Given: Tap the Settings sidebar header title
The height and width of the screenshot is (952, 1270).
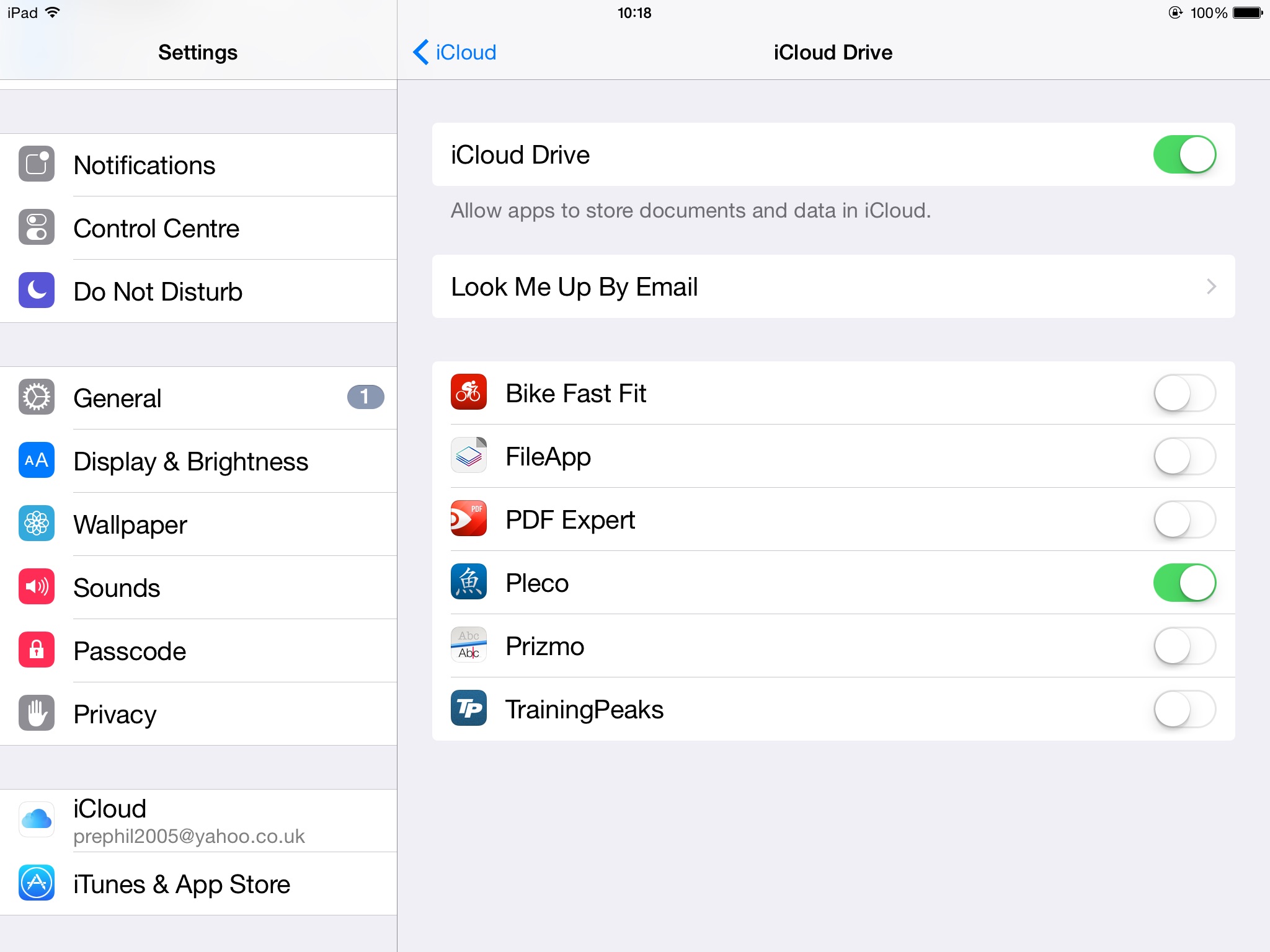Looking at the screenshot, I should [x=198, y=52].
